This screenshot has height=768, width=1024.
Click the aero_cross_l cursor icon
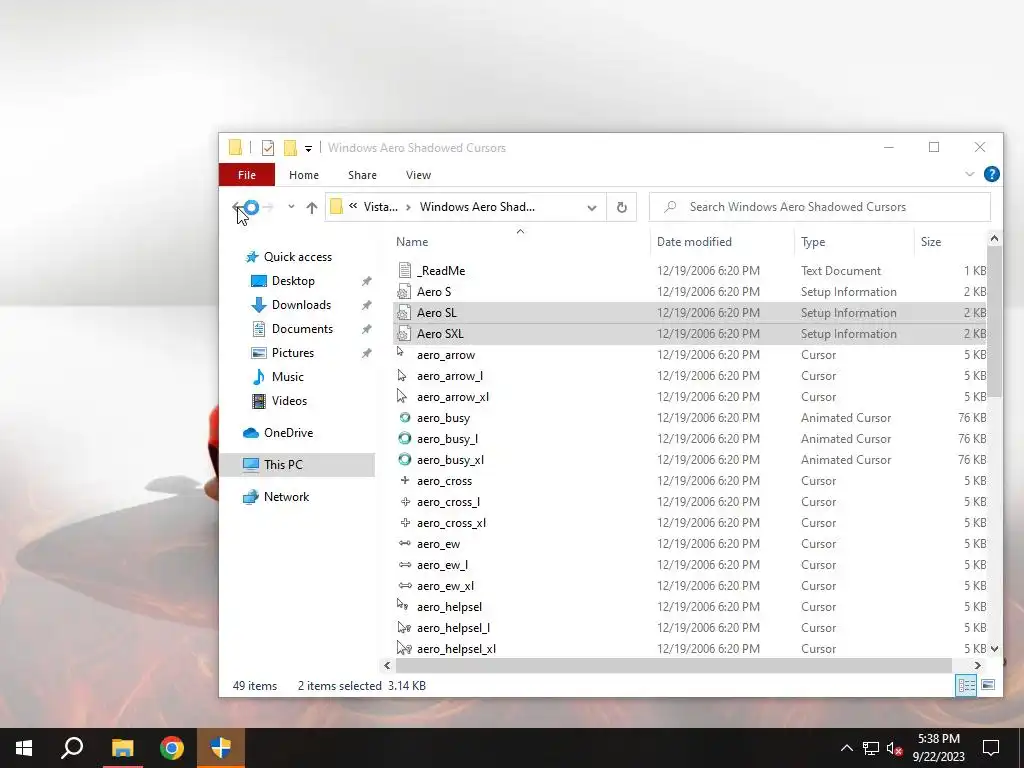coord(405,502)
